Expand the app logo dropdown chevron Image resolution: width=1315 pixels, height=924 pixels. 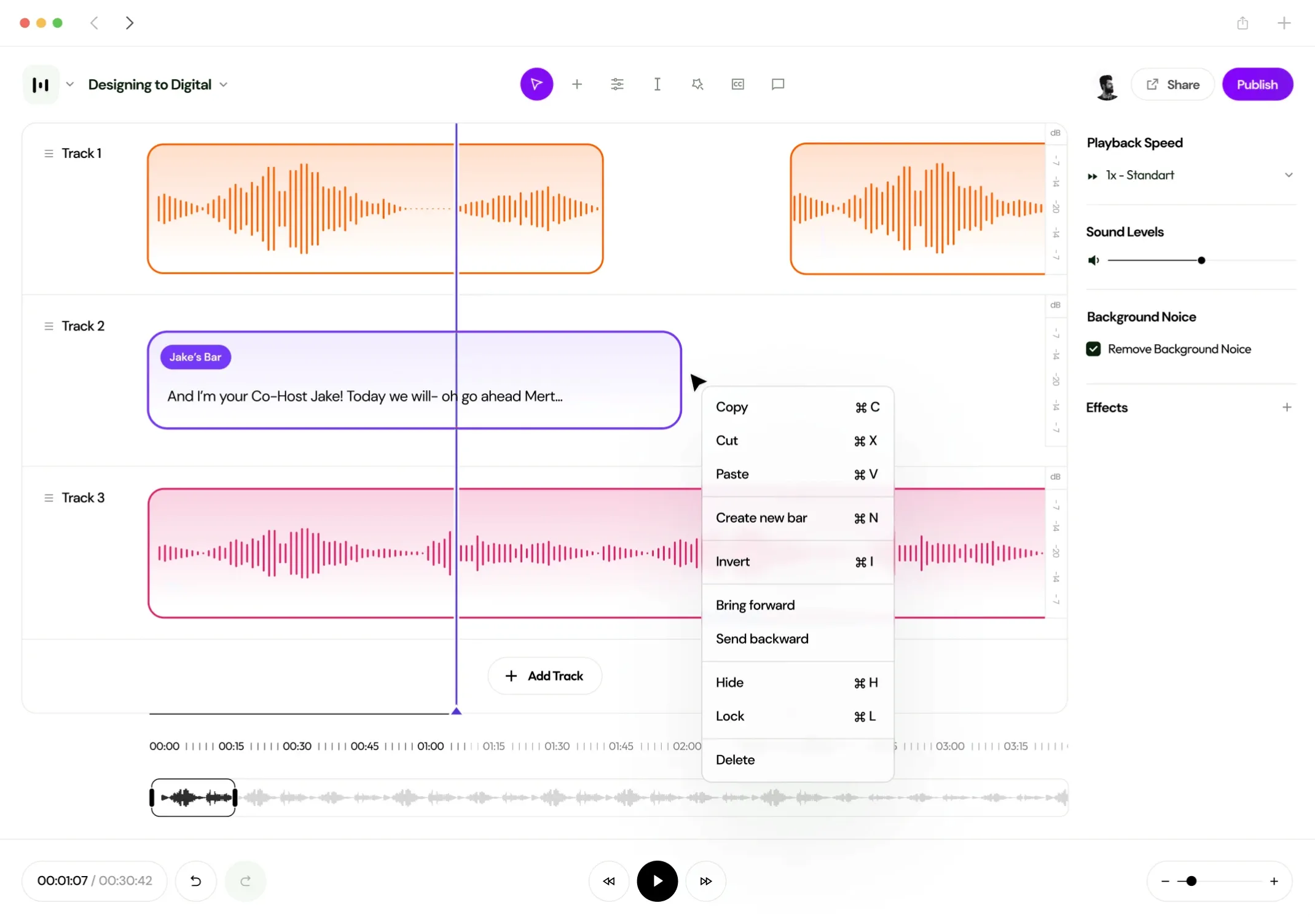70,84
